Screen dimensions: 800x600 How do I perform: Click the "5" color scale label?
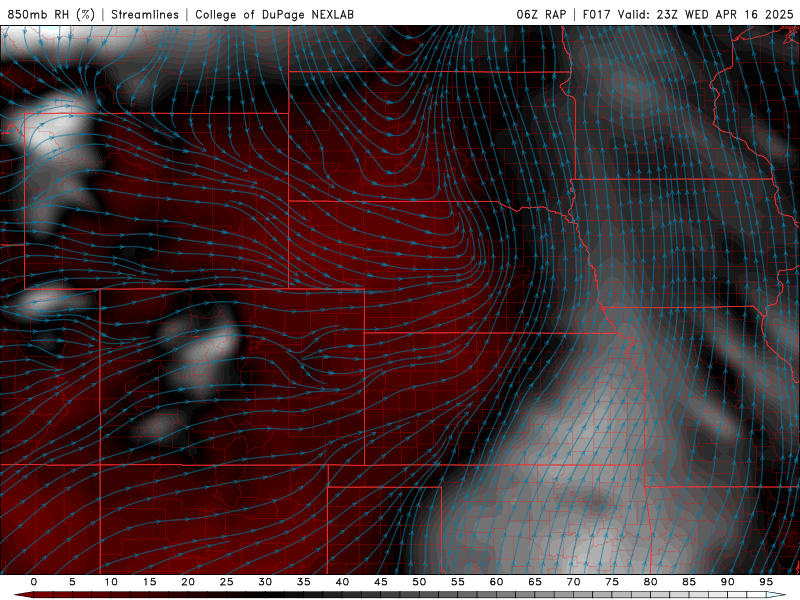[x=72, y=582]
